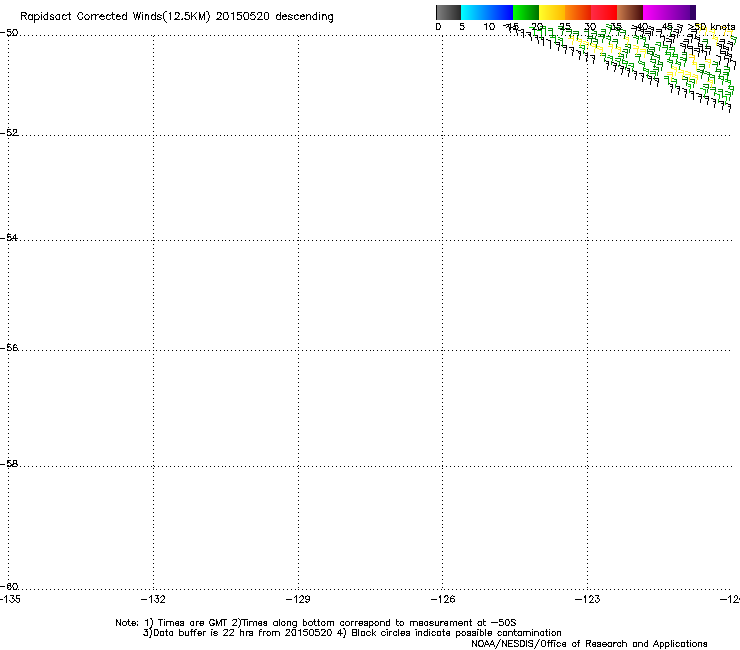Click the latitude label '-54'

click(9, 237)
